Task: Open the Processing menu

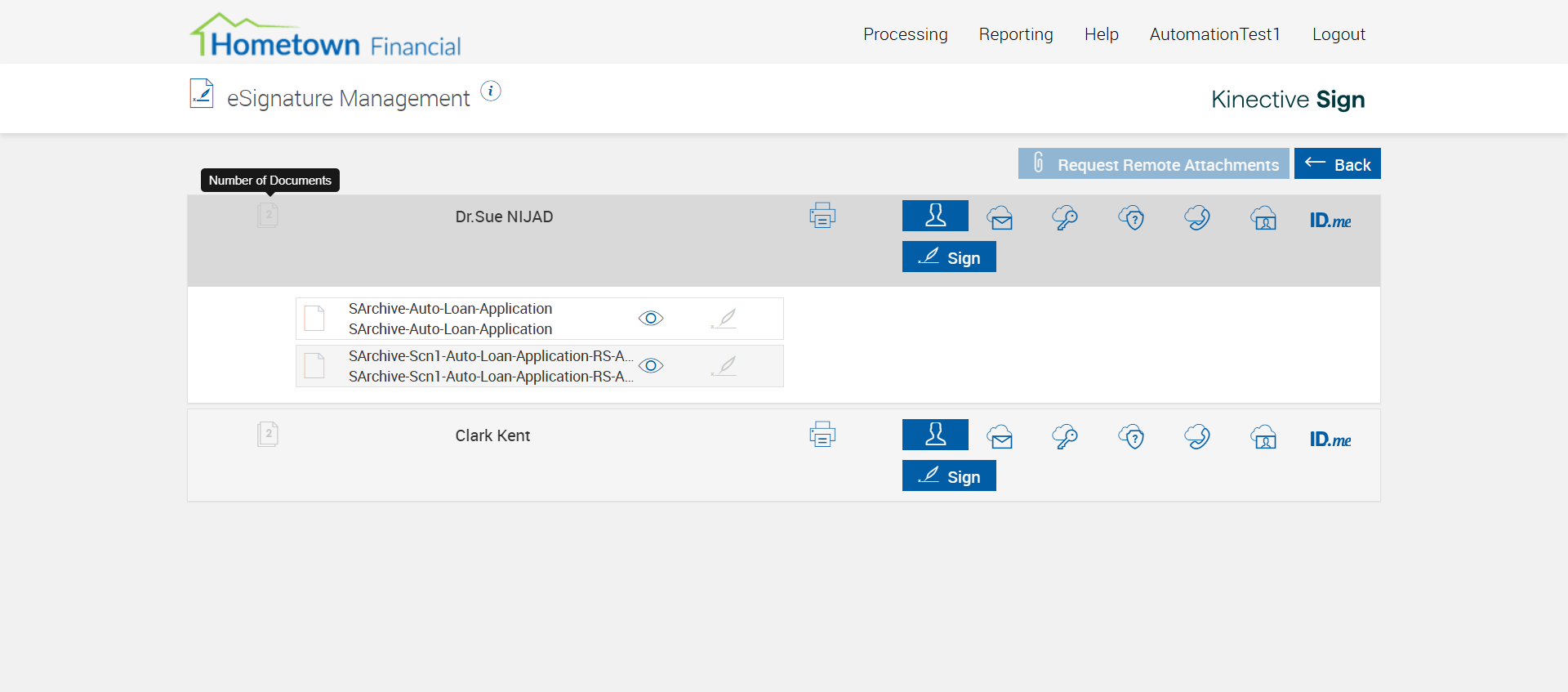Action: pos(905,34)
